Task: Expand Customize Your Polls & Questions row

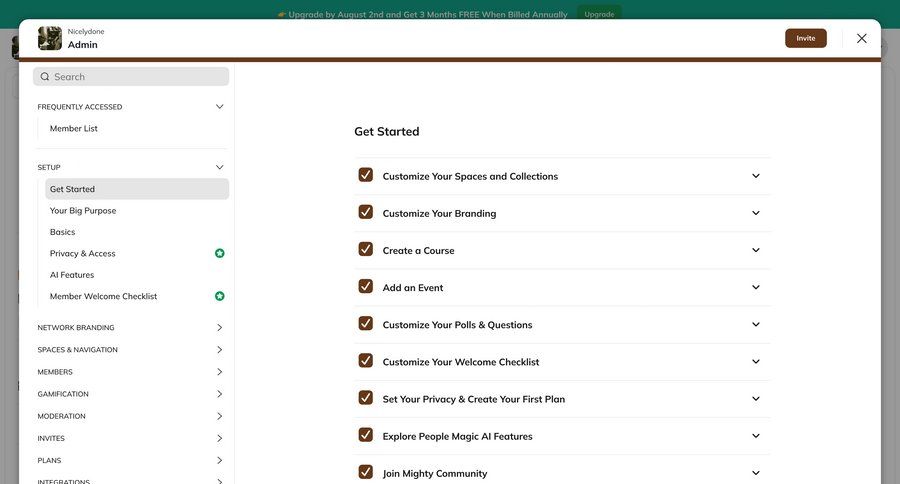Action: tap(756, 325)
